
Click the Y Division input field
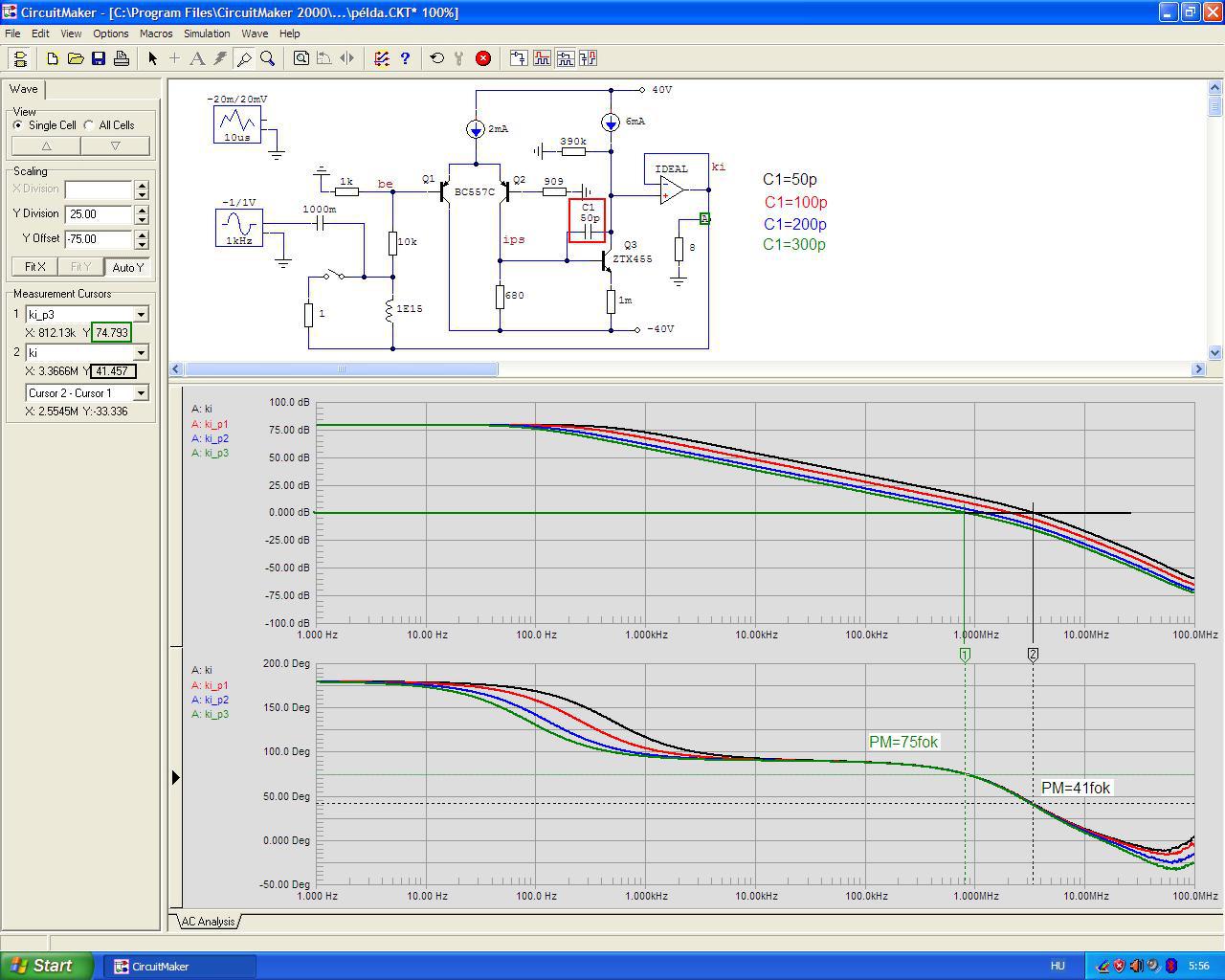[99, 214]
